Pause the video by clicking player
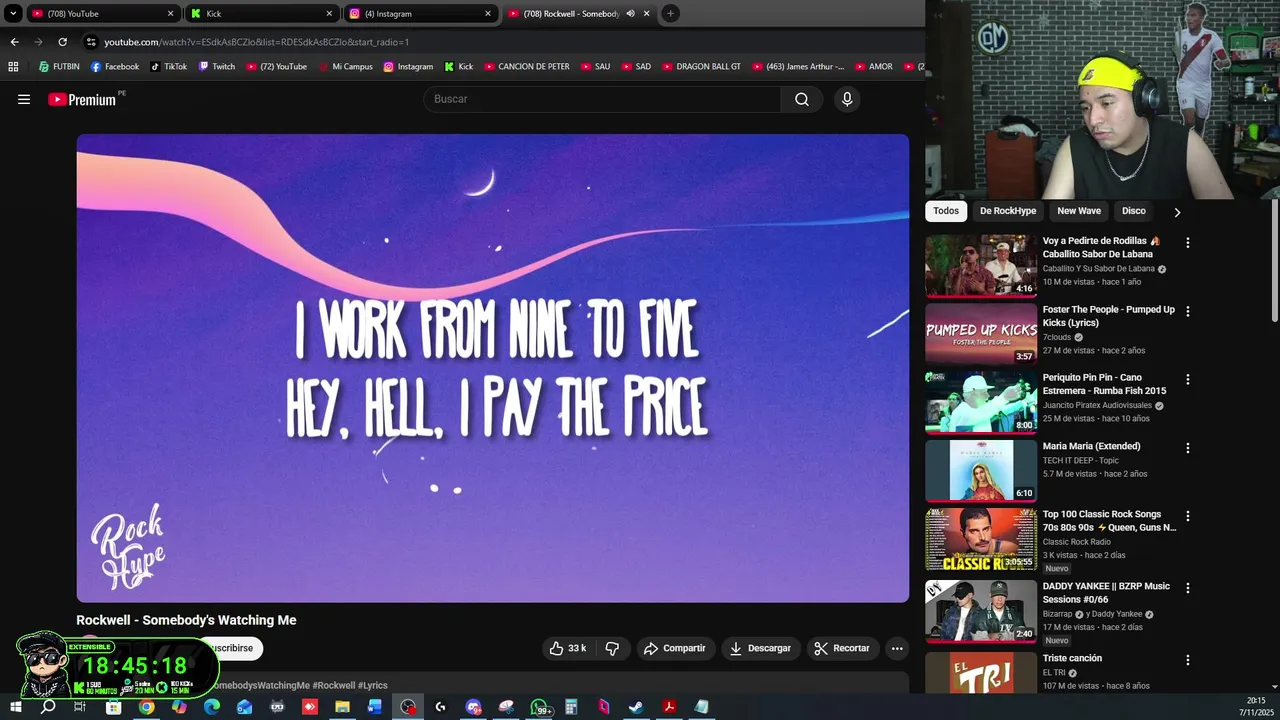1280x720 pixels. (493, 368)
